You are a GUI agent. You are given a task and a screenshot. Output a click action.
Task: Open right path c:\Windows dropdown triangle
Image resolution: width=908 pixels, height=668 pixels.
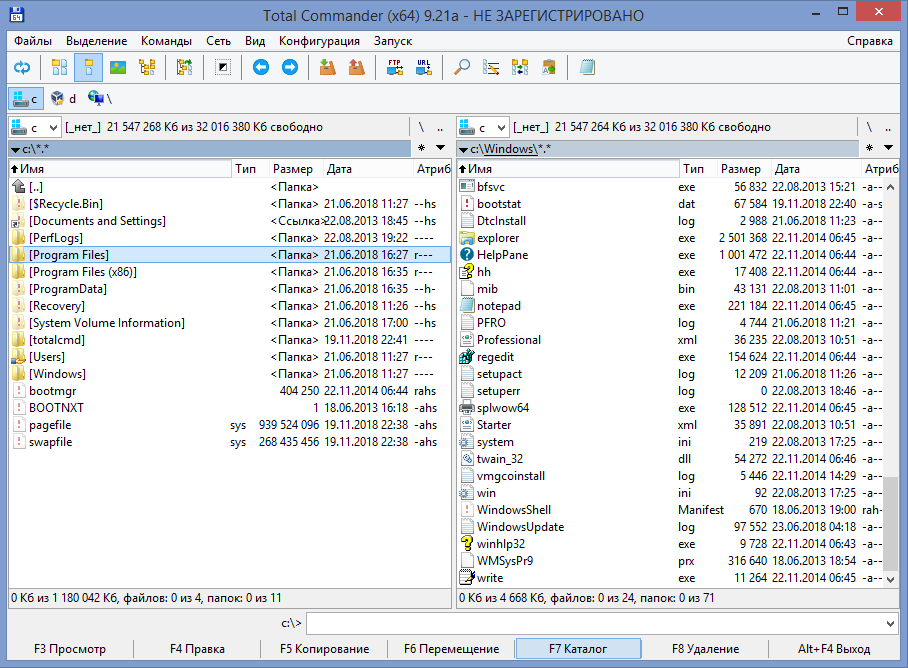coord(463,150)
